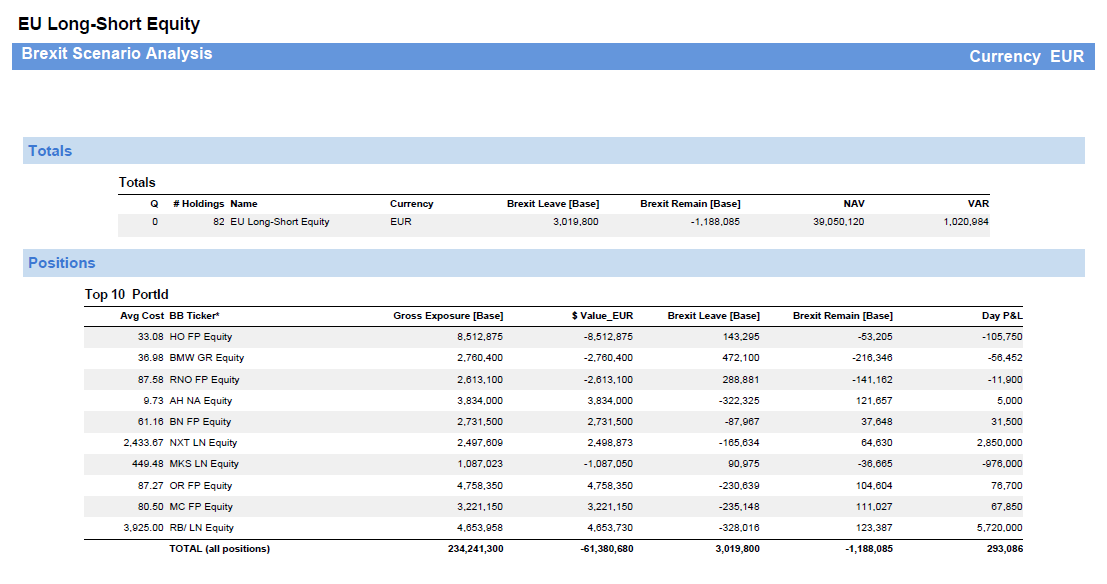Click the Brexit Scenario Analysis banner title
1107x584 pixels.
point(117,54)
